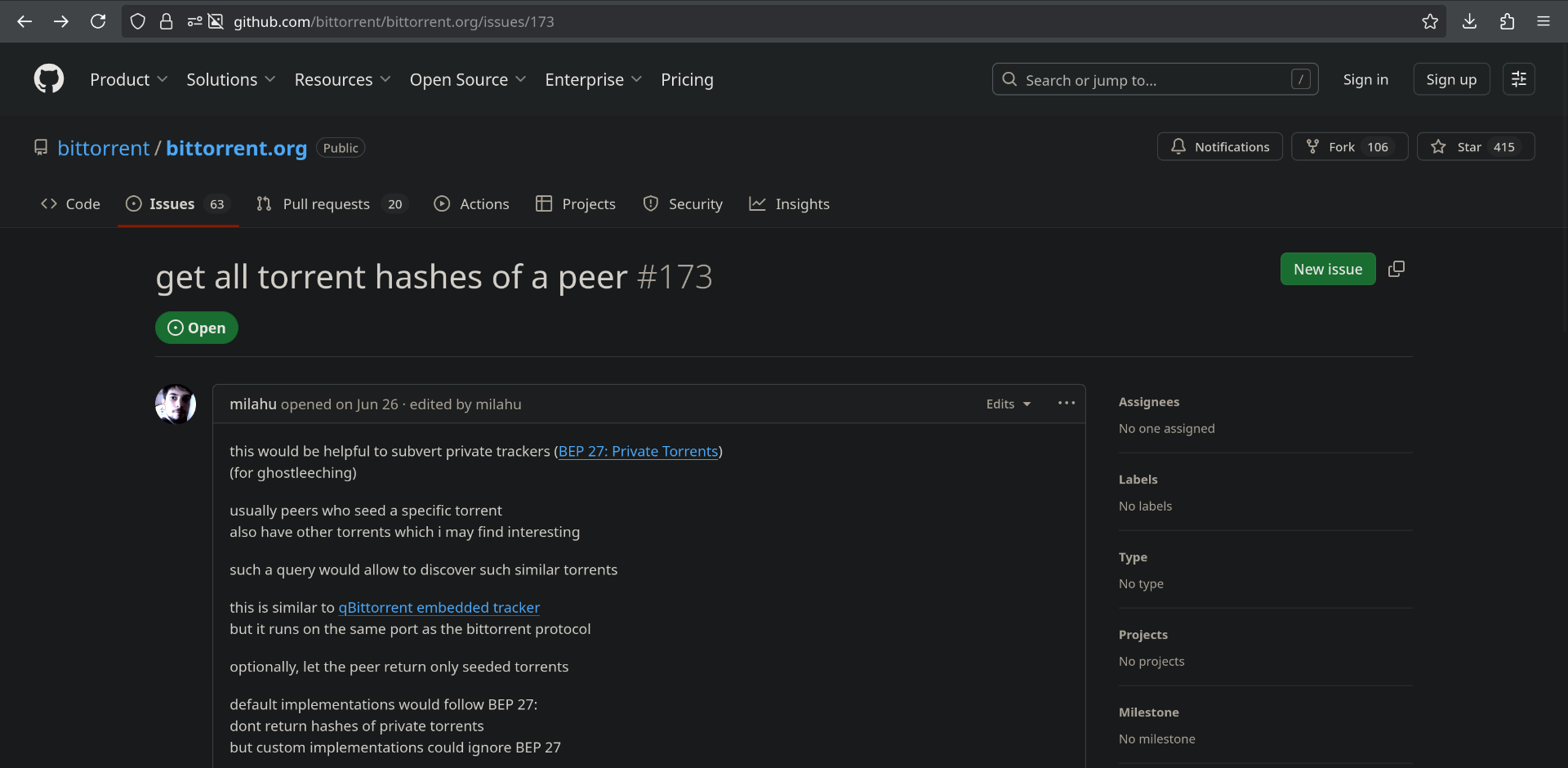Open the browser hamburger menu

(x=1543, y=21)
